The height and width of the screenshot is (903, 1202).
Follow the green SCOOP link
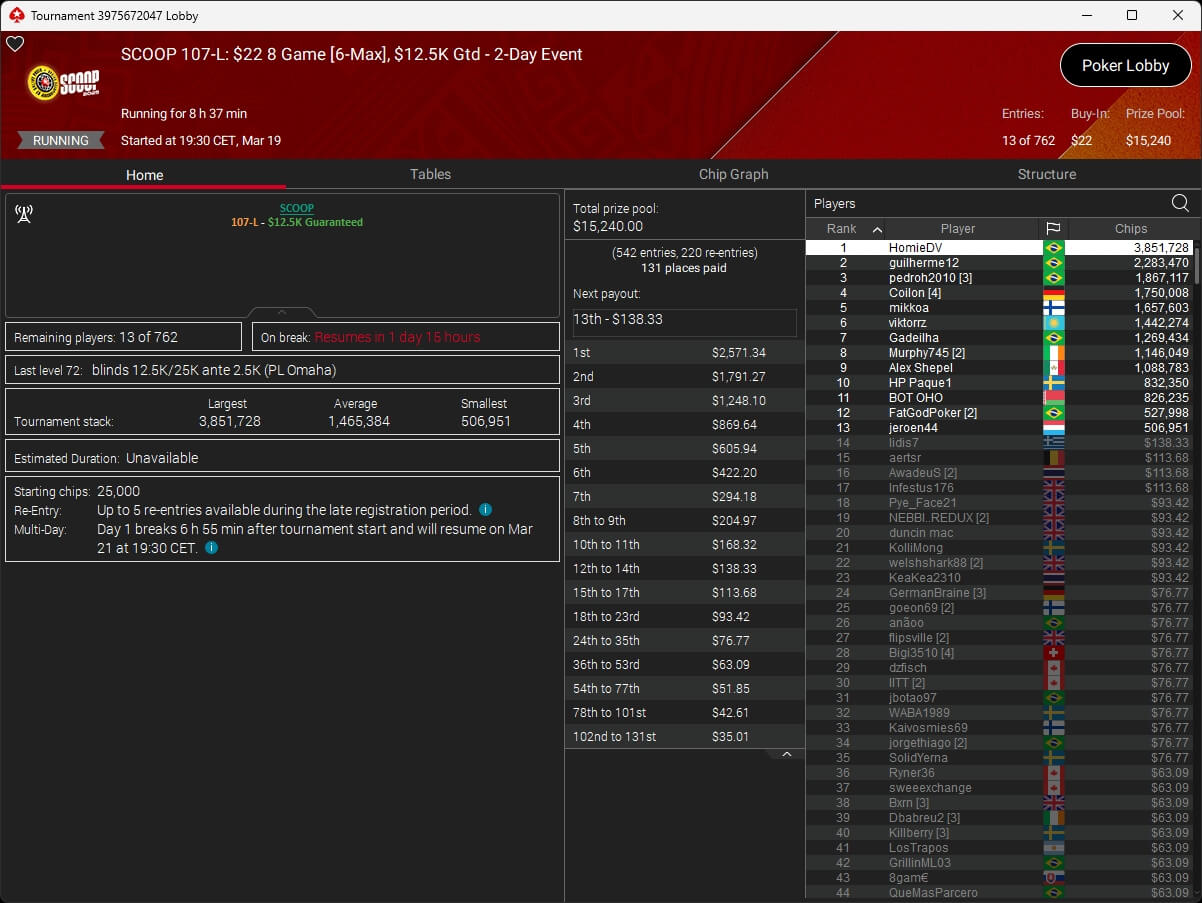click(296, 208)
